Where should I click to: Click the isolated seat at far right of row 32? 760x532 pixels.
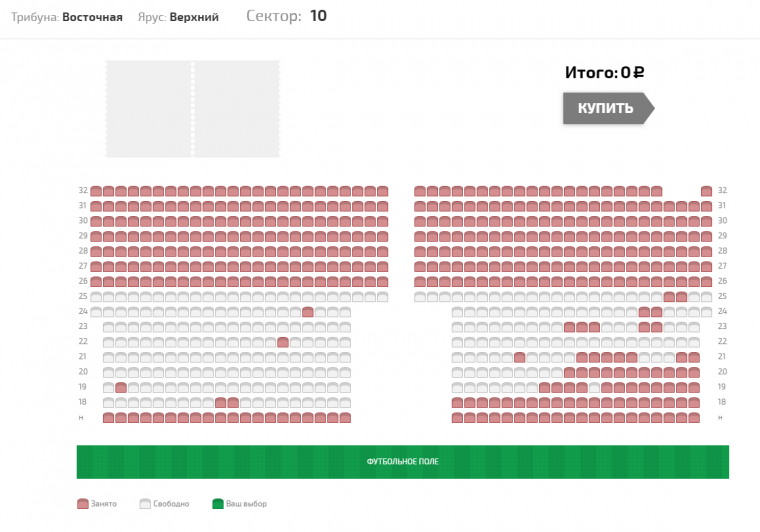(706, 191)
